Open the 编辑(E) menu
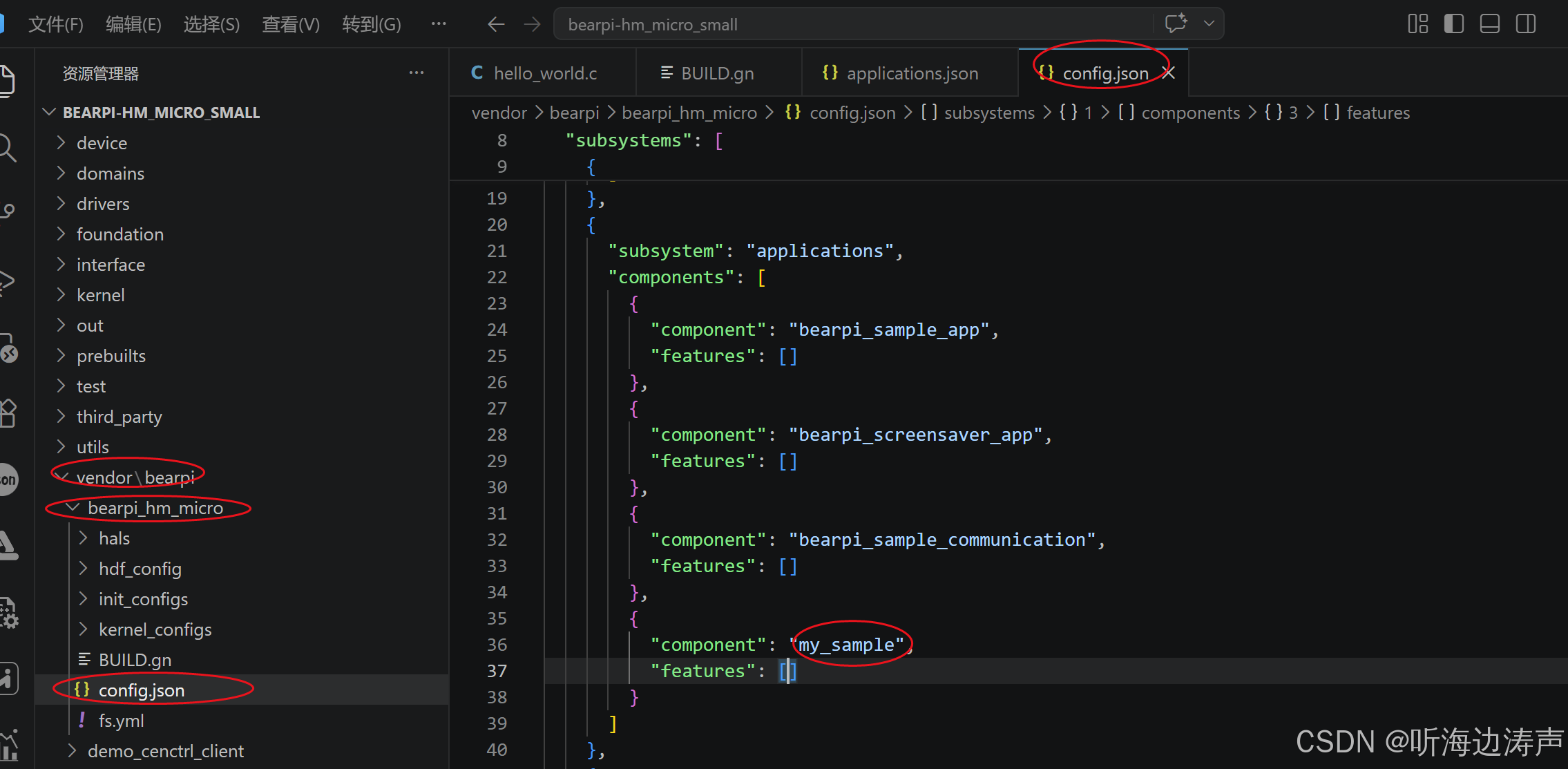The image size is (1568, 769). tap(133, 25)
